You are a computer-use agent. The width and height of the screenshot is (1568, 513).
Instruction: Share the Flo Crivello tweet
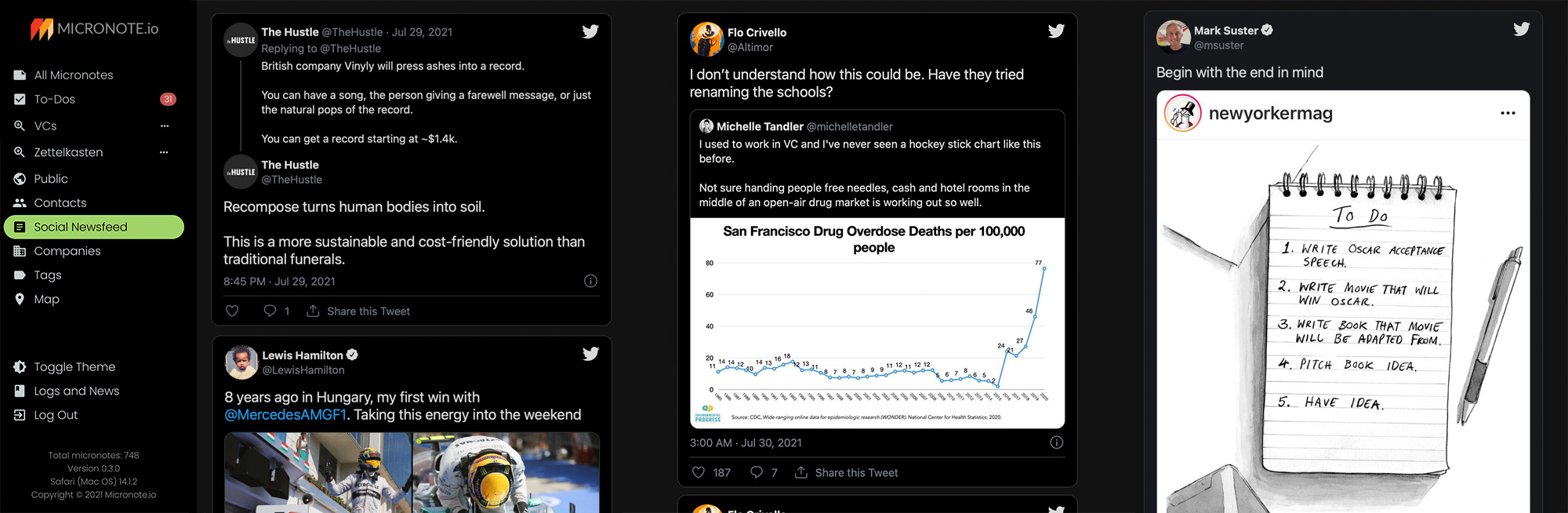(x=847, y=473)
